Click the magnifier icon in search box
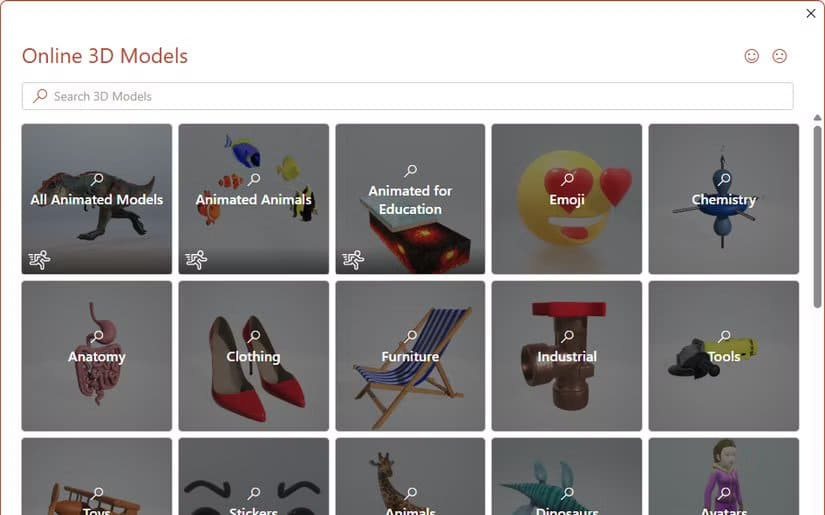Image resolution: width=825 pixels, height=515 pixels. (40, 96)
